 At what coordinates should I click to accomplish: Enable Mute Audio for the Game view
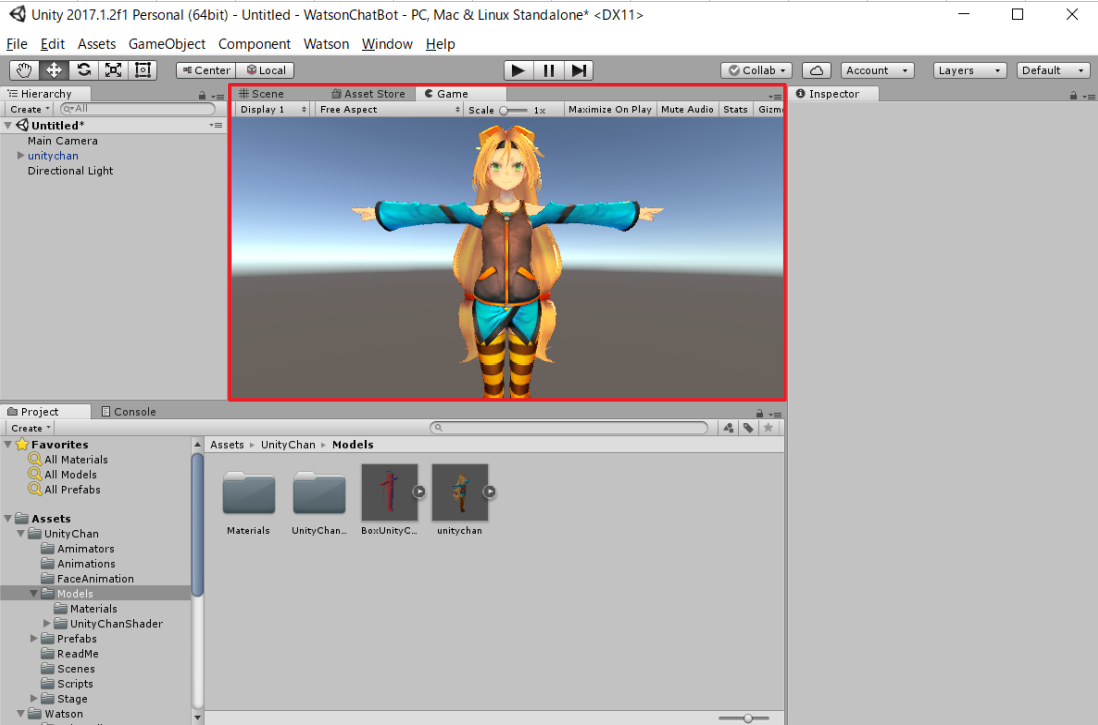coord(687,109)
